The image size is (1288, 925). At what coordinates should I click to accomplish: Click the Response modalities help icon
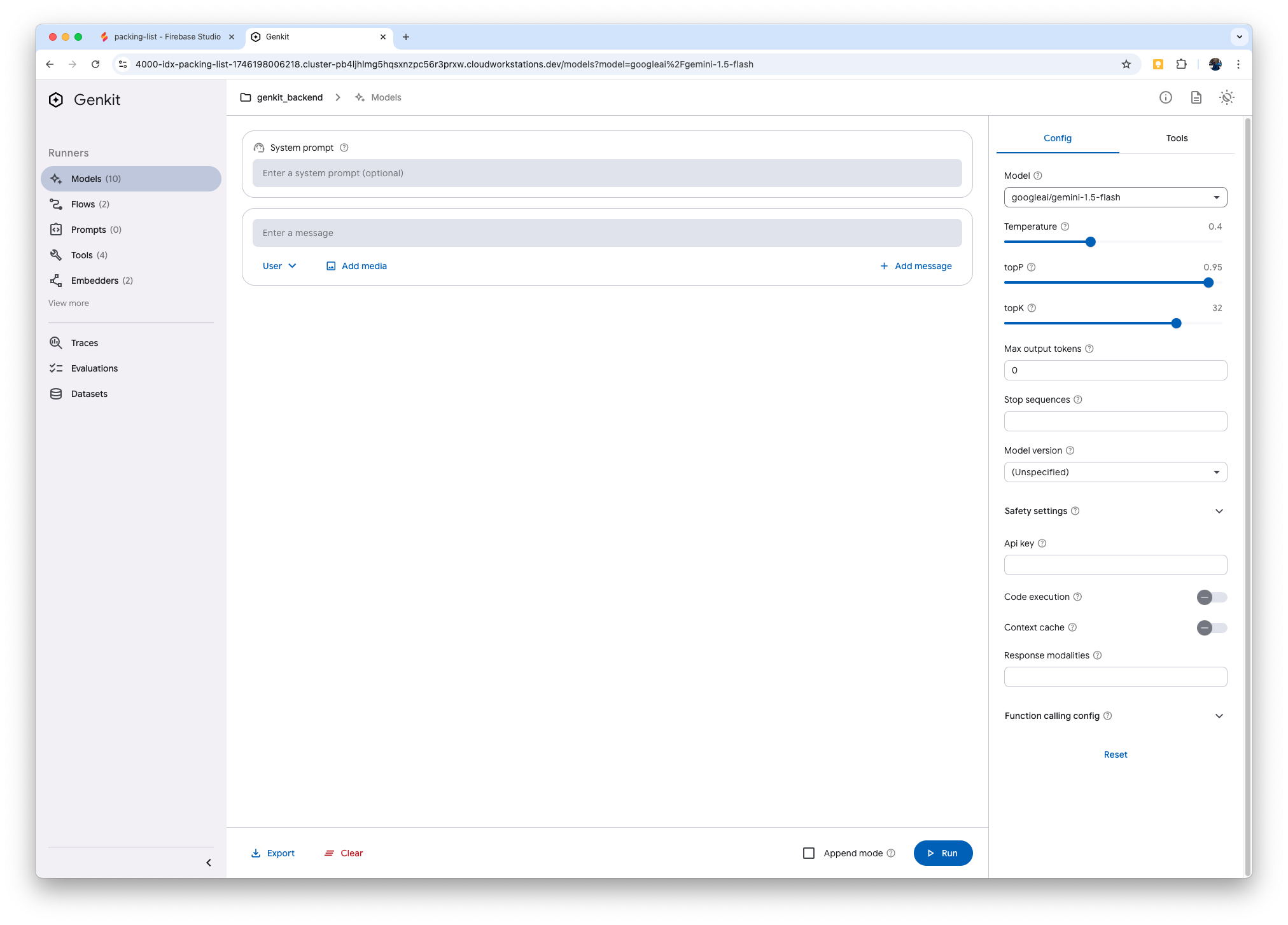pyautogui.click(x=1097, y=655)
